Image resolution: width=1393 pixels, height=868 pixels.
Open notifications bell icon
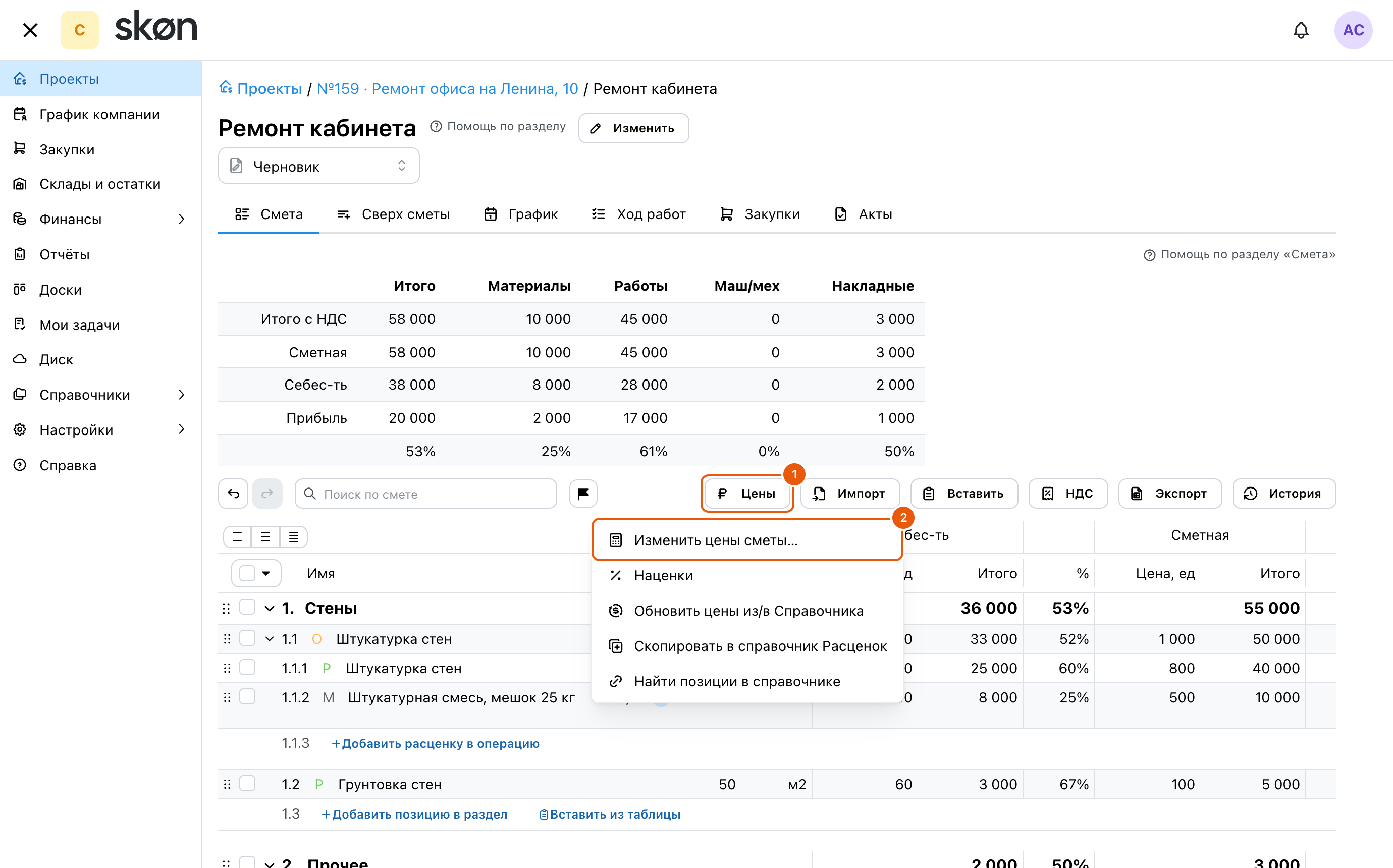[x=1301, y=30]
